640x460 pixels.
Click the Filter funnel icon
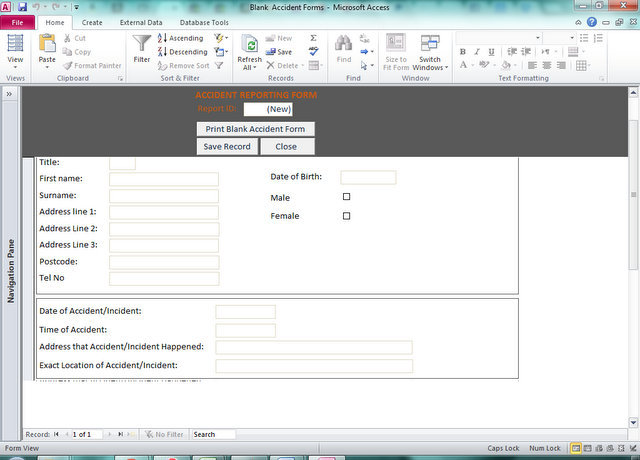[x=142, y=44]
